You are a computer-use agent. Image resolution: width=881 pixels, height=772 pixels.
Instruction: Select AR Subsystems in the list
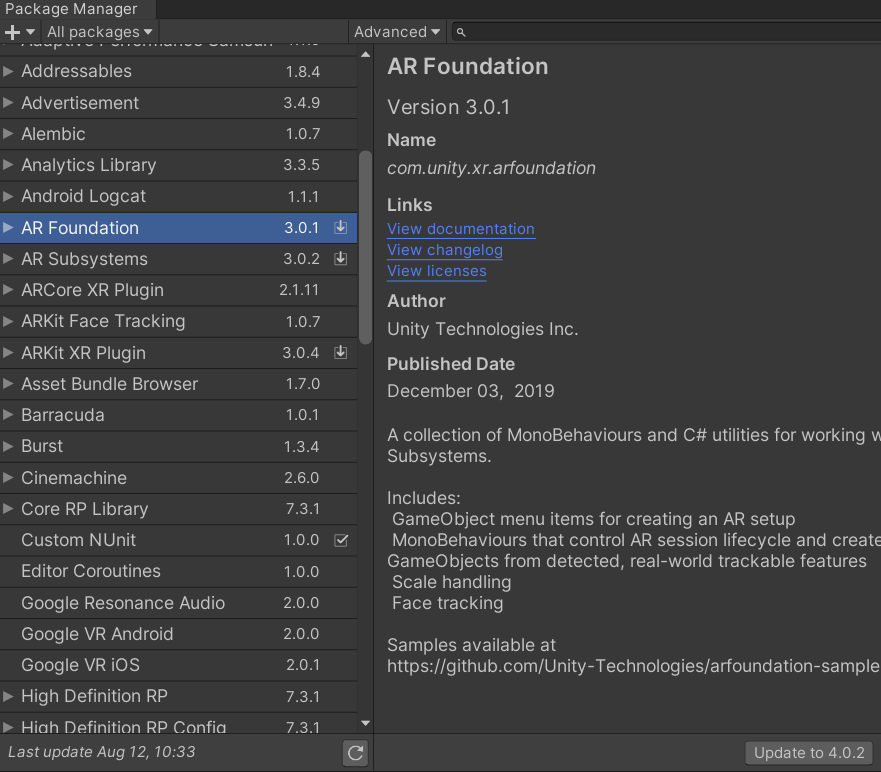tap(84, 258)
